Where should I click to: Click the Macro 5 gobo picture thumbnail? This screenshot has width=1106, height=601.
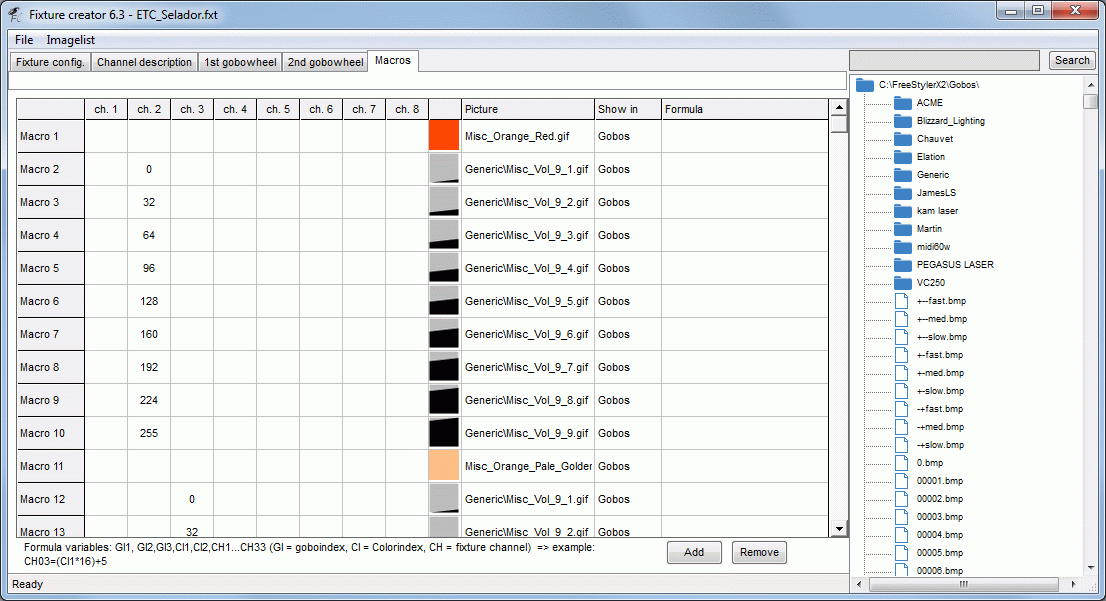click(444, 268)
